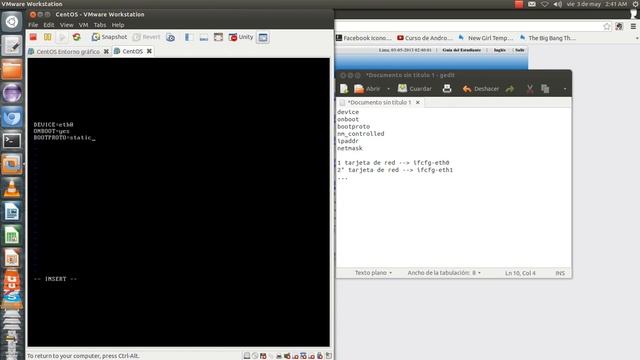This screenshot has width=640, height=360.
Task: Close the CentOS Entorno gráfico tab
Action: [106, 51]
